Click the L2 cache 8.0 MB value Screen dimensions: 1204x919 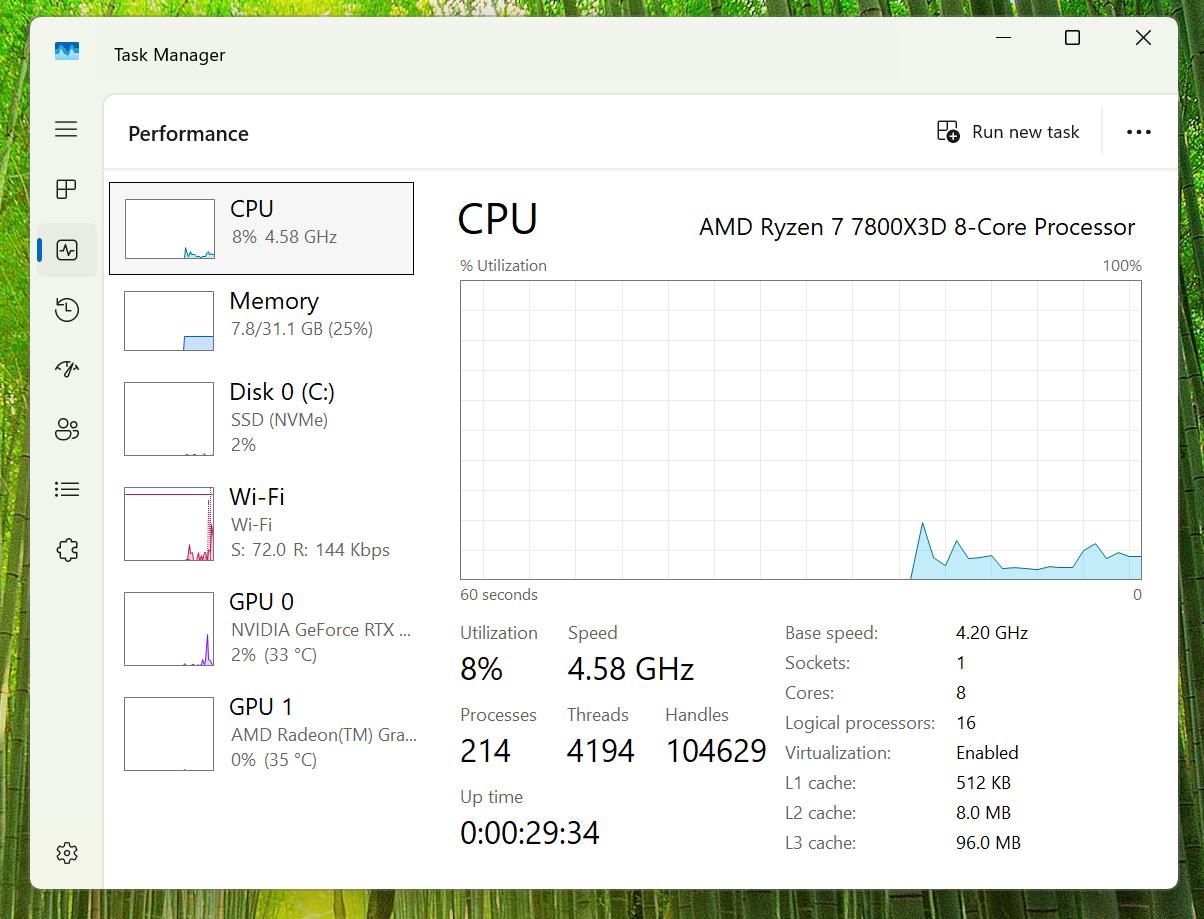coord(983,813)
